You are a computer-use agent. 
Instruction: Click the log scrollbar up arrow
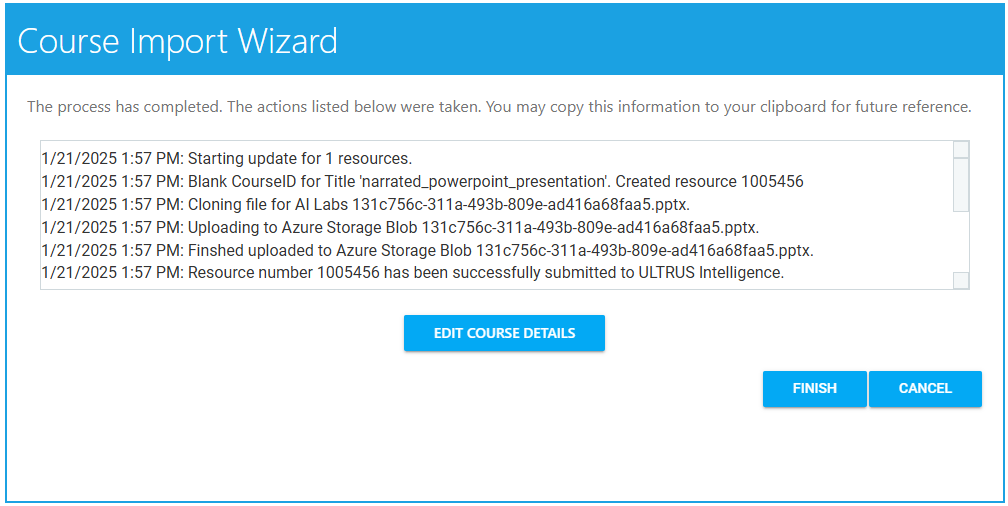point(961,150)
